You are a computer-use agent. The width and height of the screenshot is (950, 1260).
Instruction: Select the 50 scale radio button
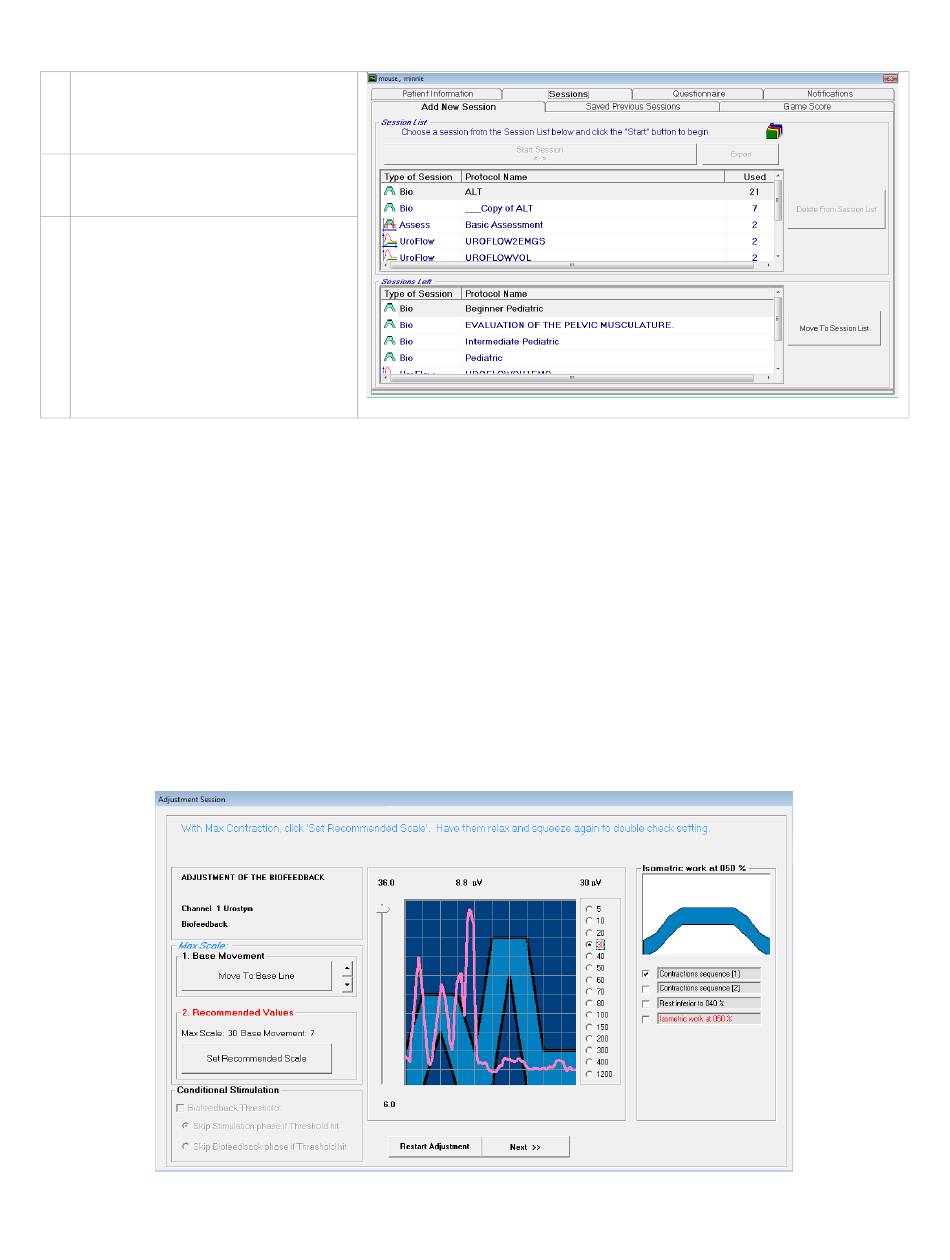(x=588, y=968)
